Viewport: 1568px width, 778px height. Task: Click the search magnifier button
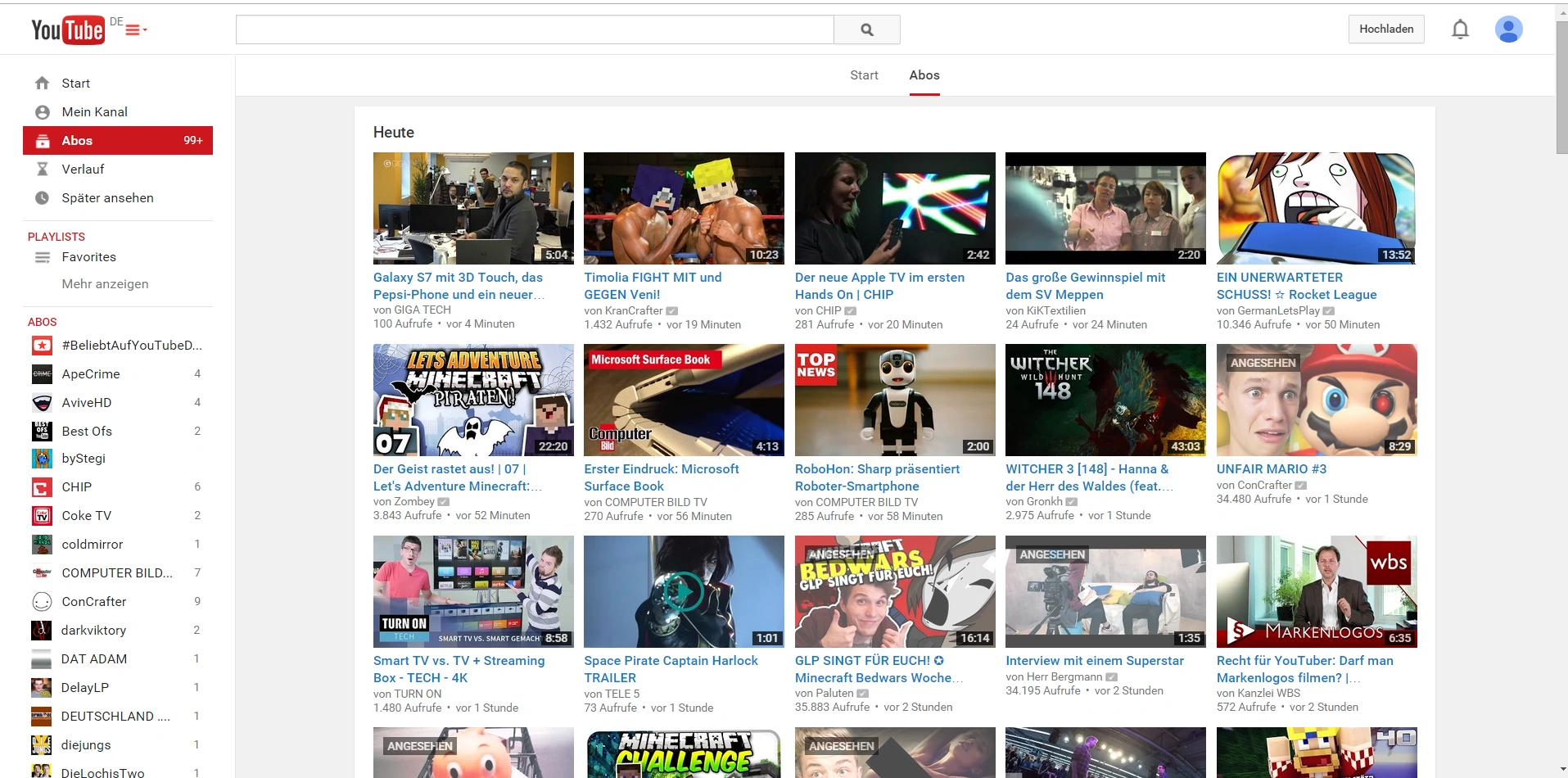click(867, 29)
